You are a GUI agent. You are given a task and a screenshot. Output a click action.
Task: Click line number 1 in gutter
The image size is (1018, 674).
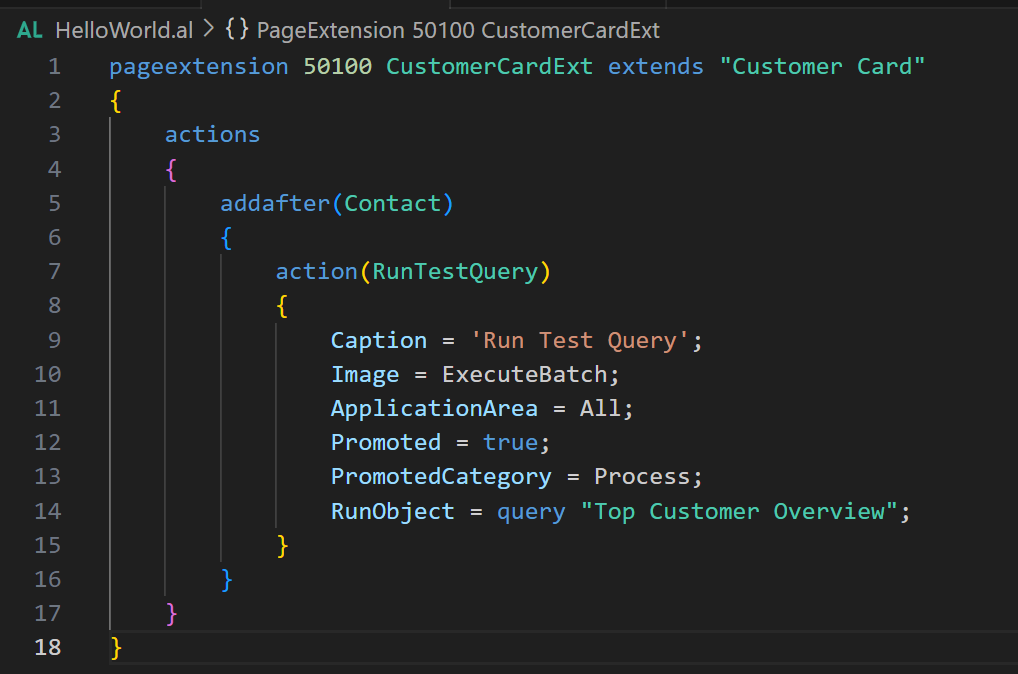[x=55, y=66]
